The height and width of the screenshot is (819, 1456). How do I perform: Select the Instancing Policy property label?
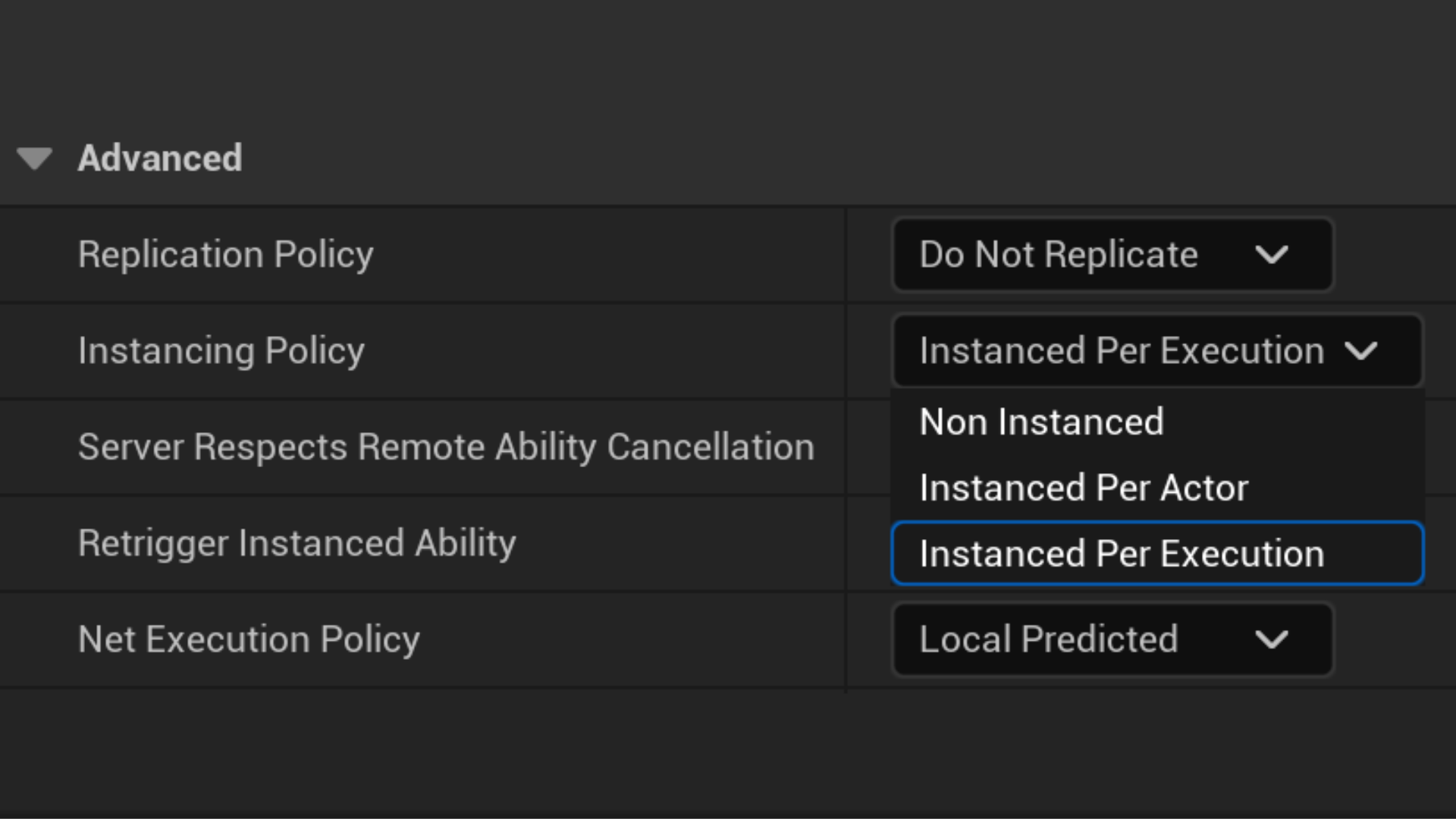point(221,351)
